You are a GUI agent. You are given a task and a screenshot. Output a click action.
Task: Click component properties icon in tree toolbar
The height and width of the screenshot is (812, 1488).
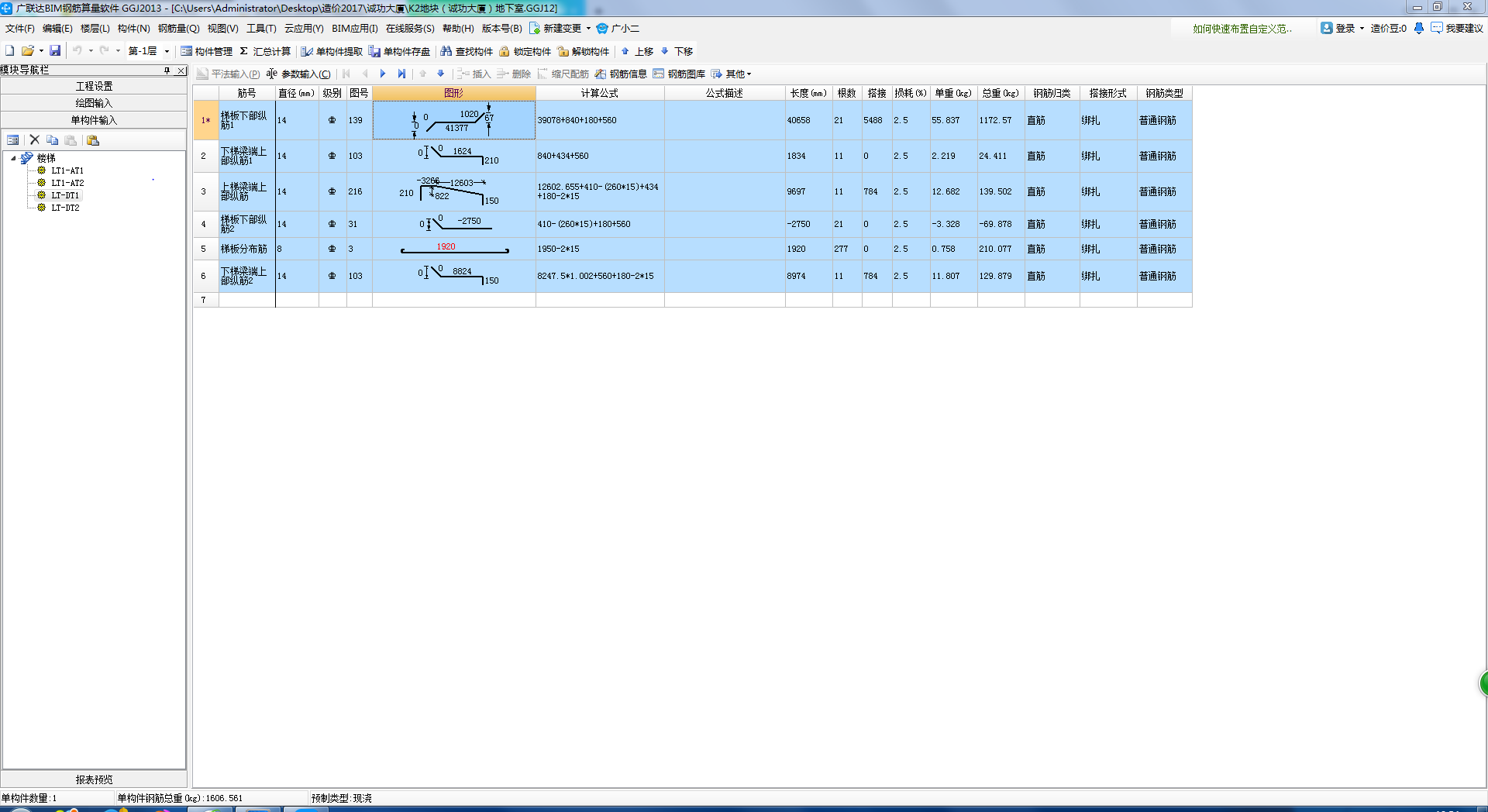[13, 140]
